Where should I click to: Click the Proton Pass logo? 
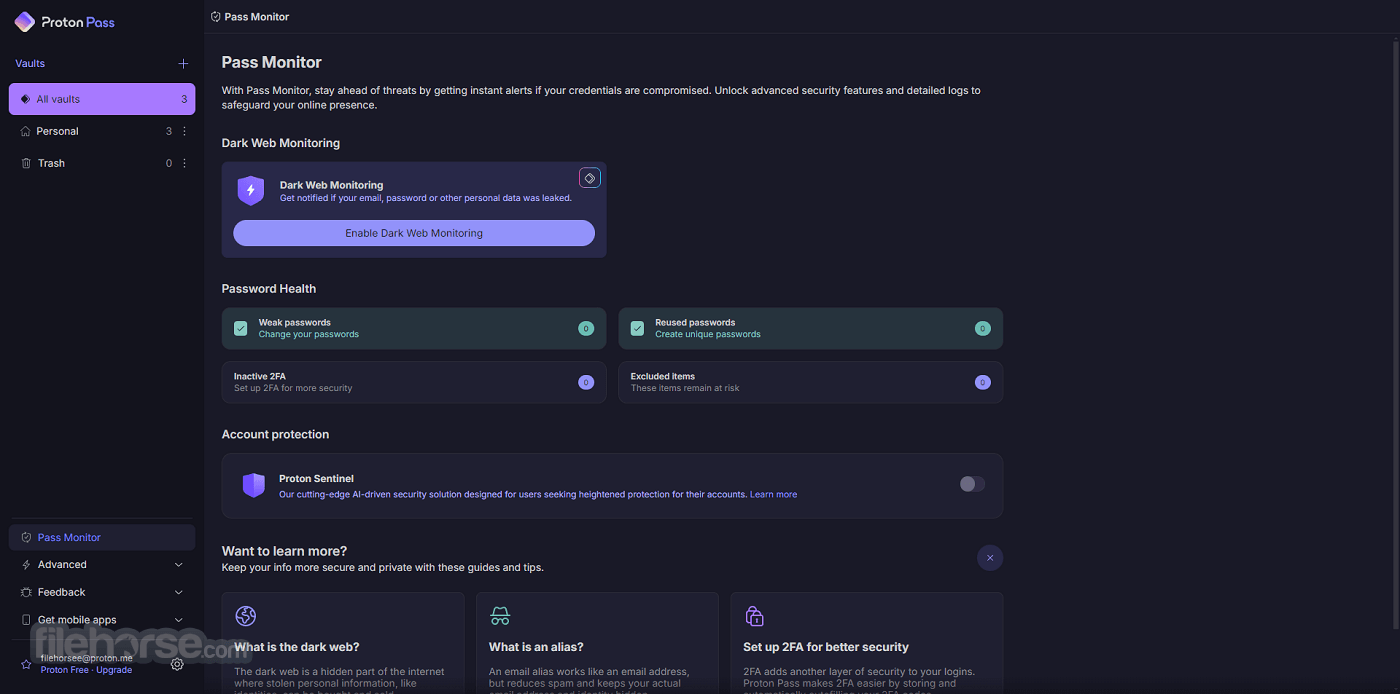pyautogui.click(x=65, y=22)
